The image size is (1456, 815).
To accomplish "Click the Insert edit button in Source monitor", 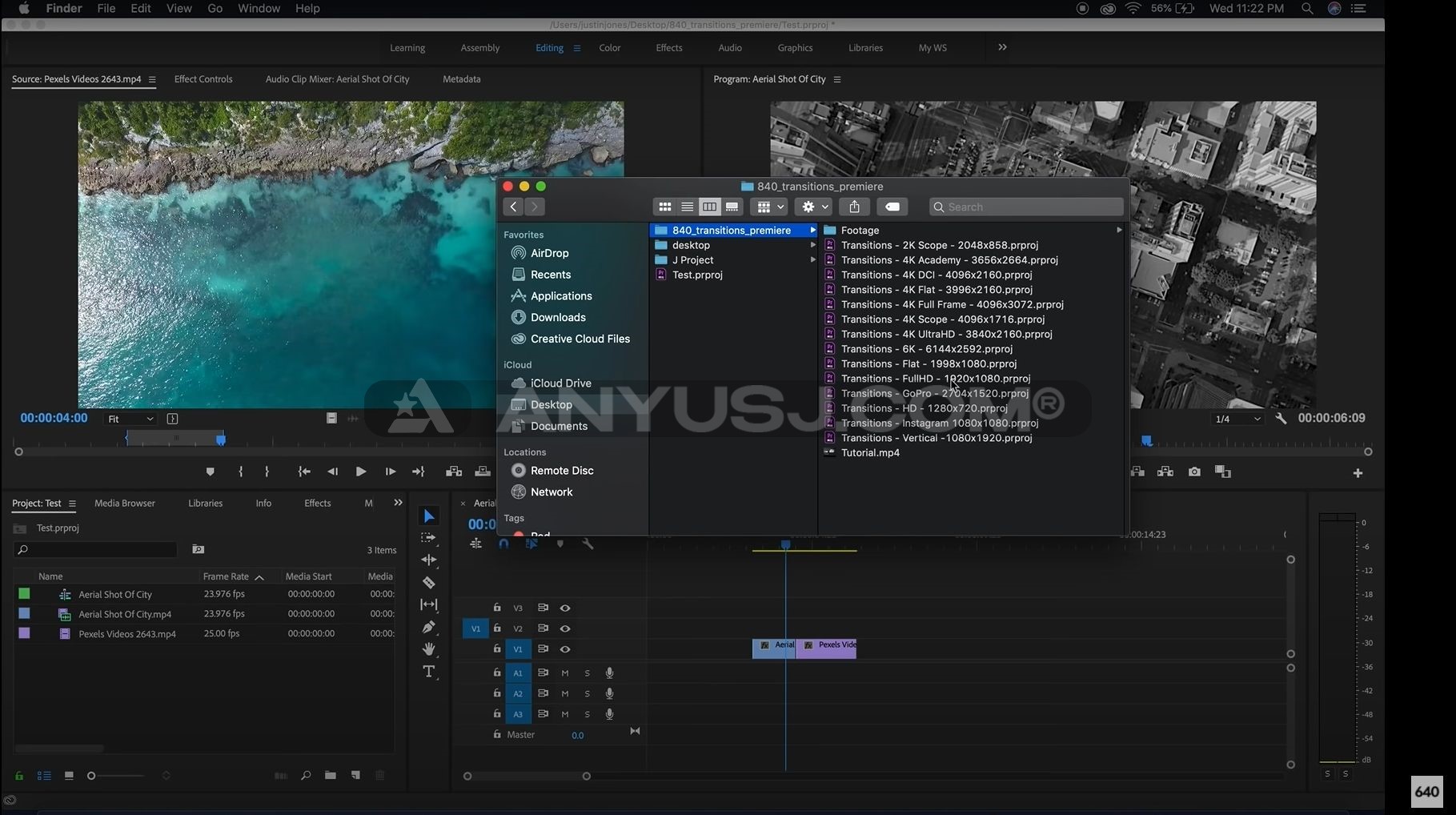I will point(454,472).
